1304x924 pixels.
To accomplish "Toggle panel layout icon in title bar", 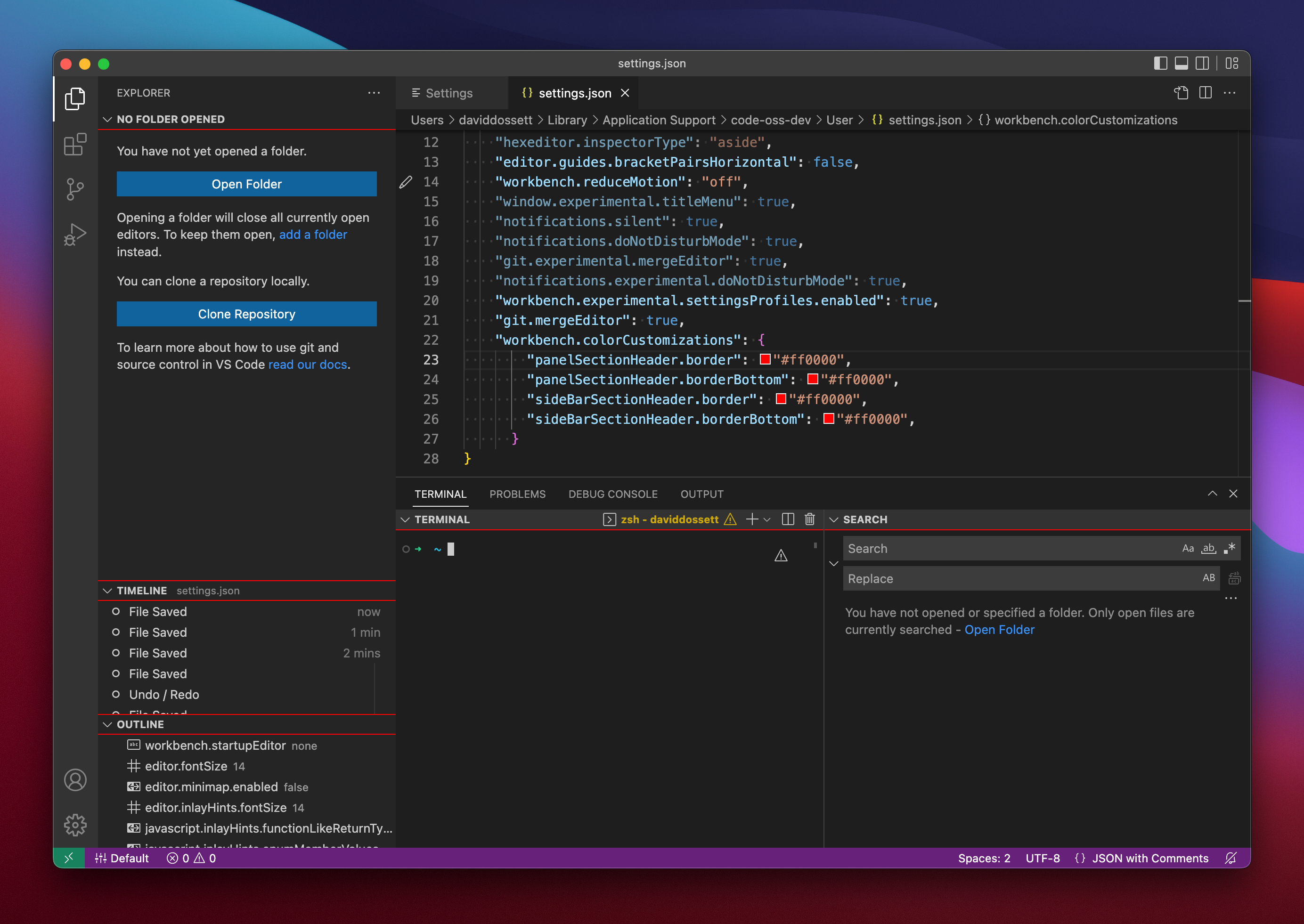I will [1181, 63].
